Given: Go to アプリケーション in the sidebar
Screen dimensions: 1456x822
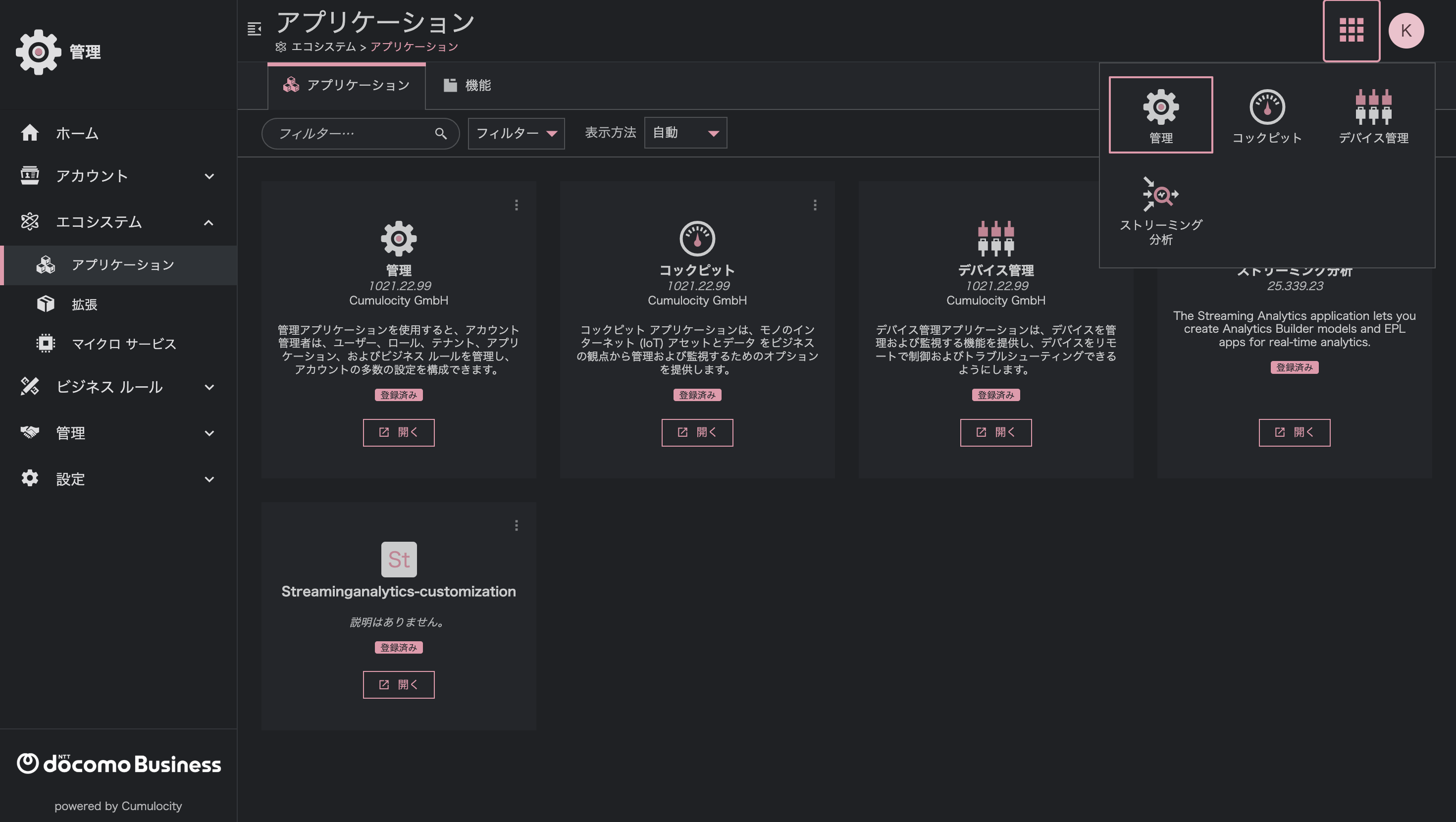Looking at the screenshot, I should (119, 264).
